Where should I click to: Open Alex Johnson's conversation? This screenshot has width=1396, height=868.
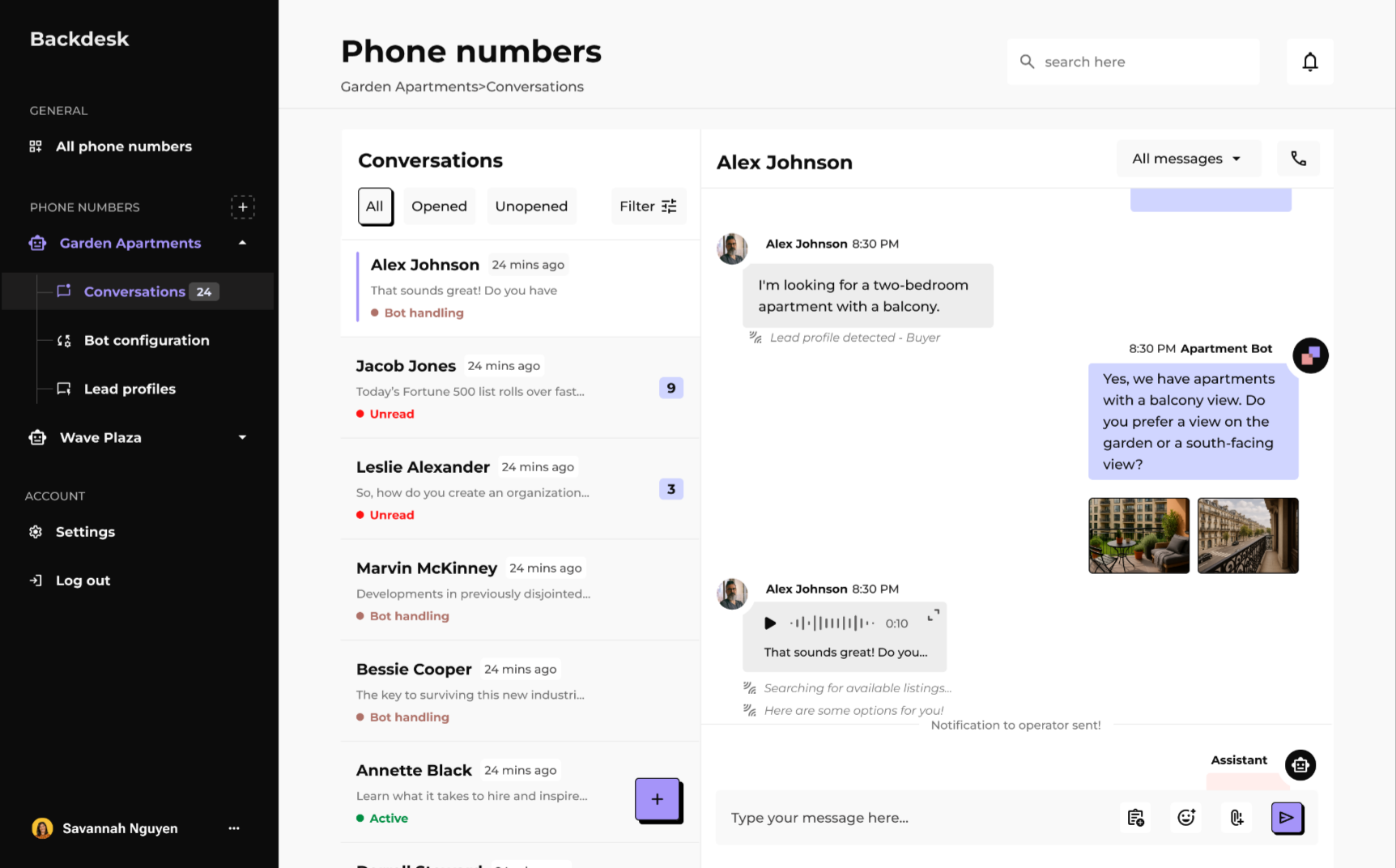[521, 288]
